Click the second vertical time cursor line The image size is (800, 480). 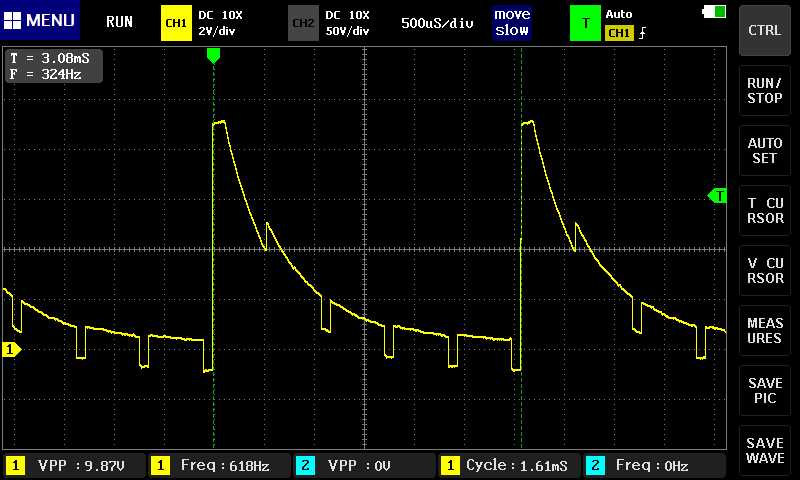521,248
